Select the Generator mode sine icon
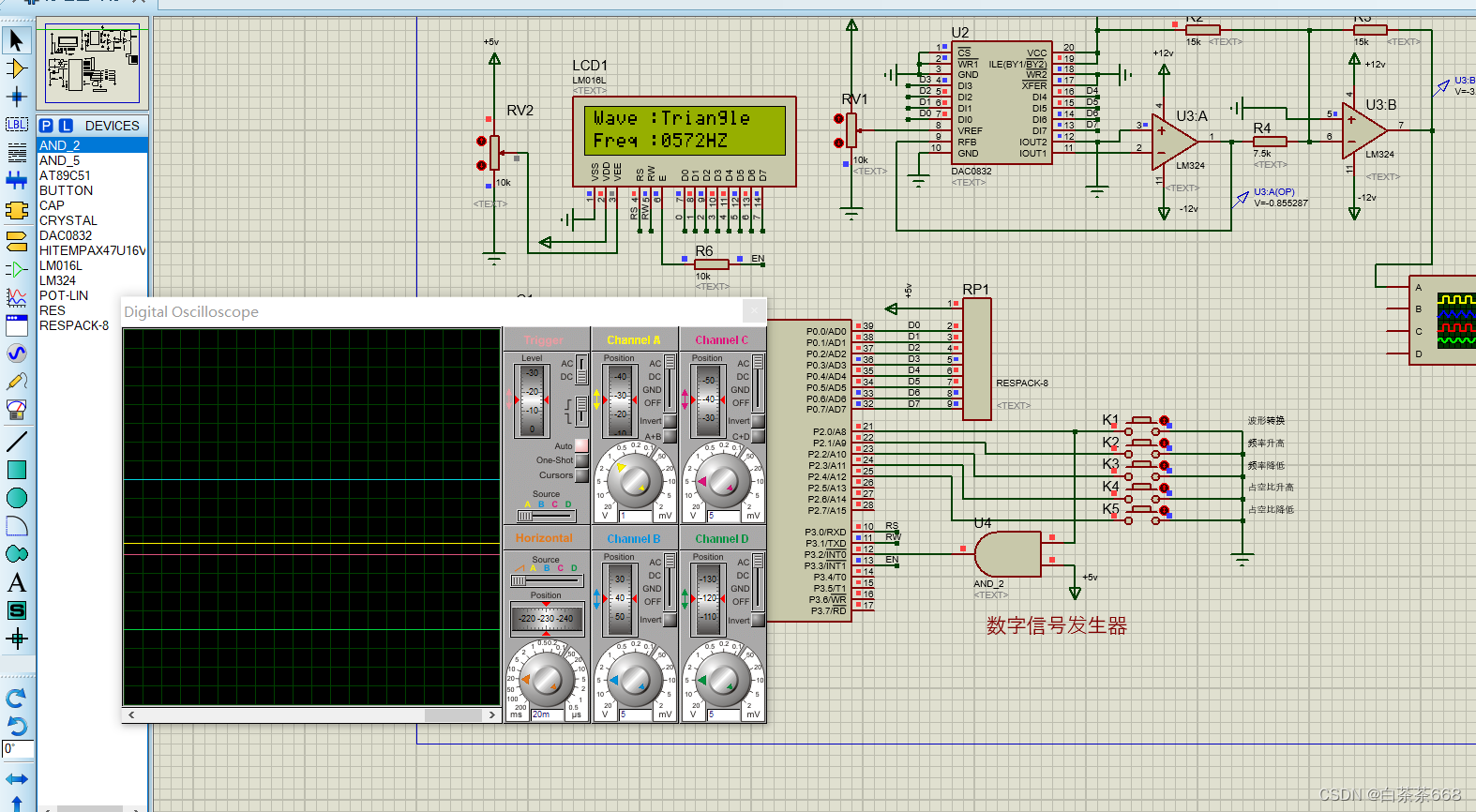 point(16,353)
